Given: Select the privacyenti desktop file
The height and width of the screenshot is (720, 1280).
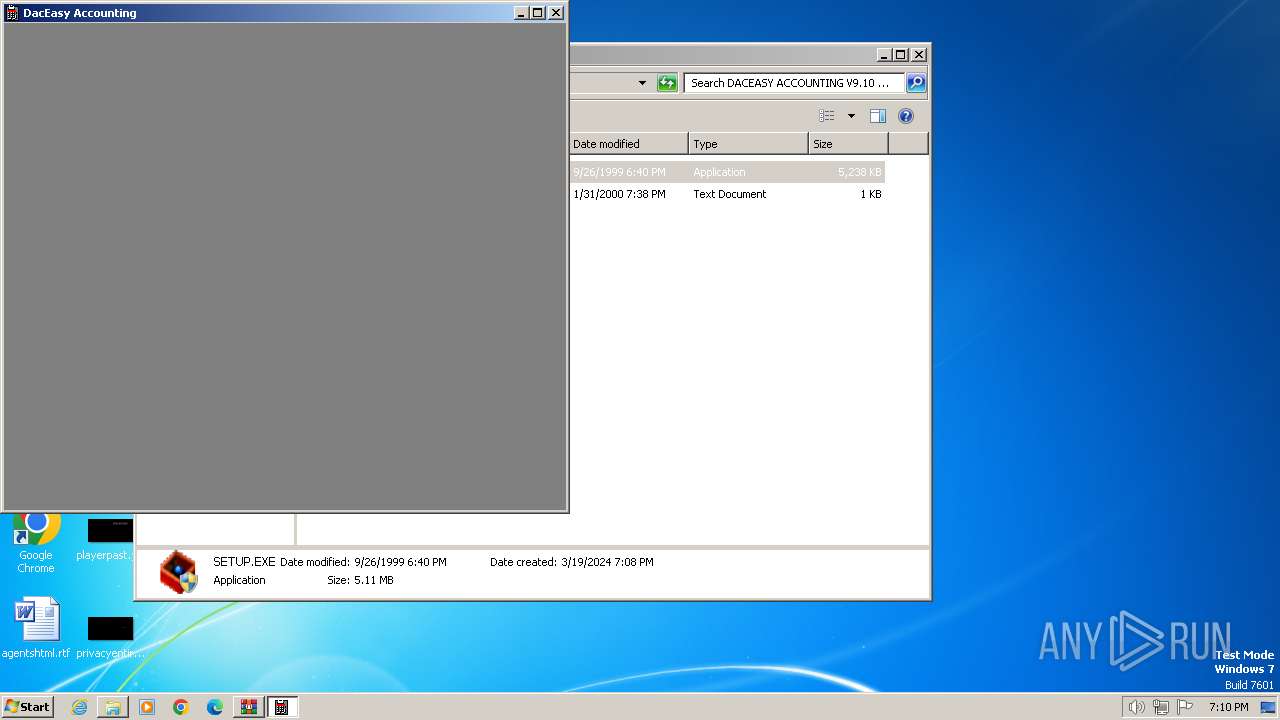Looking at the screenshot, I should tap(110, 637).
